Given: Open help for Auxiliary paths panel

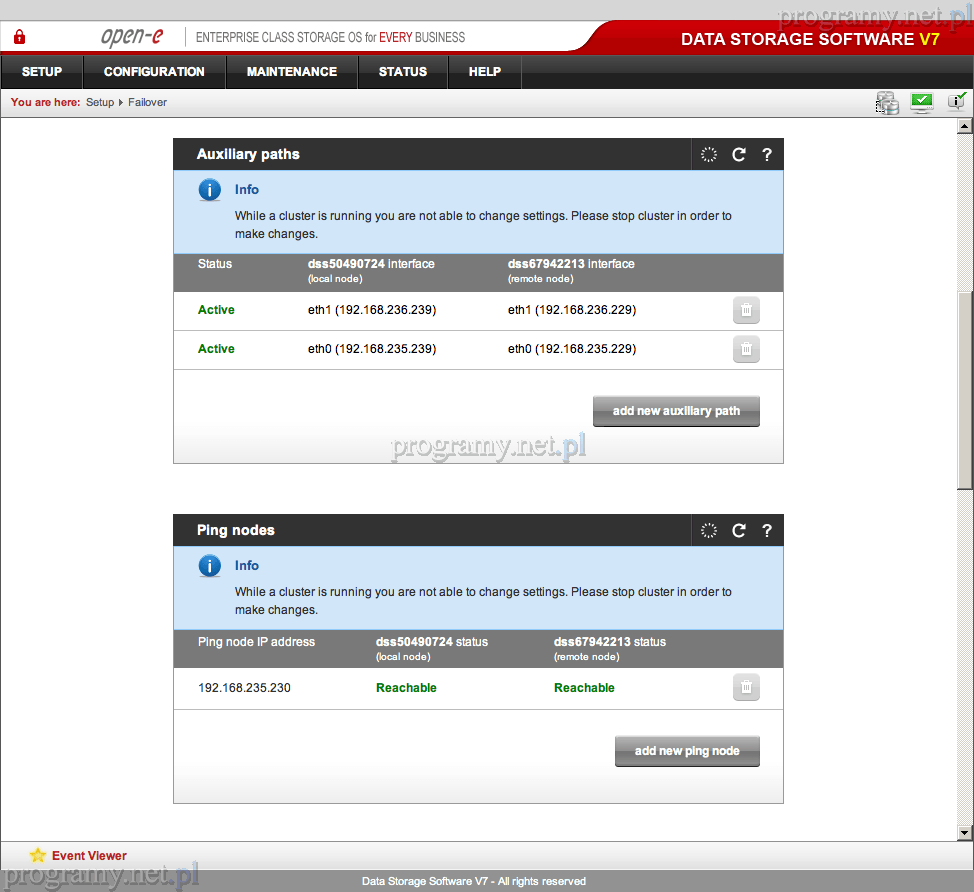Looking at the screenshot, I should pyautogui.click(x=767, y=154).
